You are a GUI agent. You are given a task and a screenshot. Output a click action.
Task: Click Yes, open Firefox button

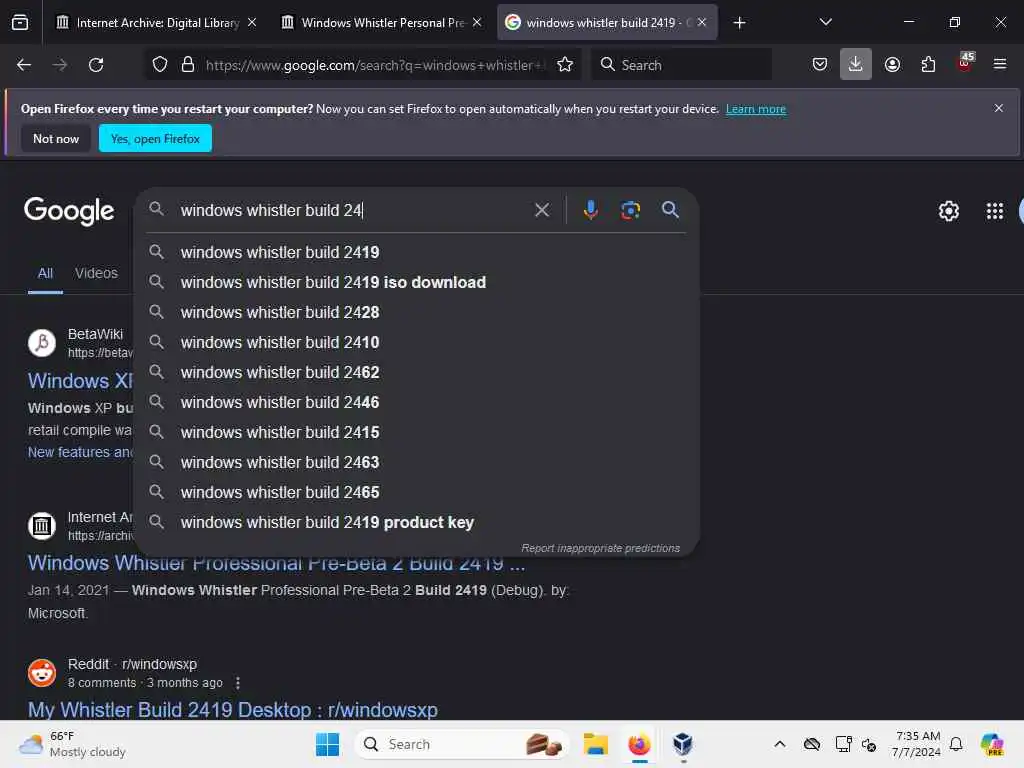(155, 138)
